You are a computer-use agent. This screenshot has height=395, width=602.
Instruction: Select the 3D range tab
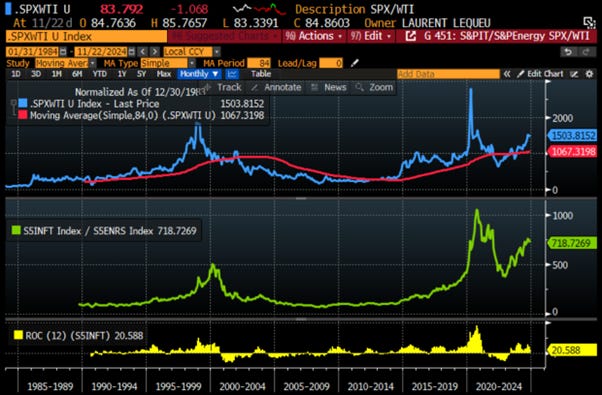36,74
